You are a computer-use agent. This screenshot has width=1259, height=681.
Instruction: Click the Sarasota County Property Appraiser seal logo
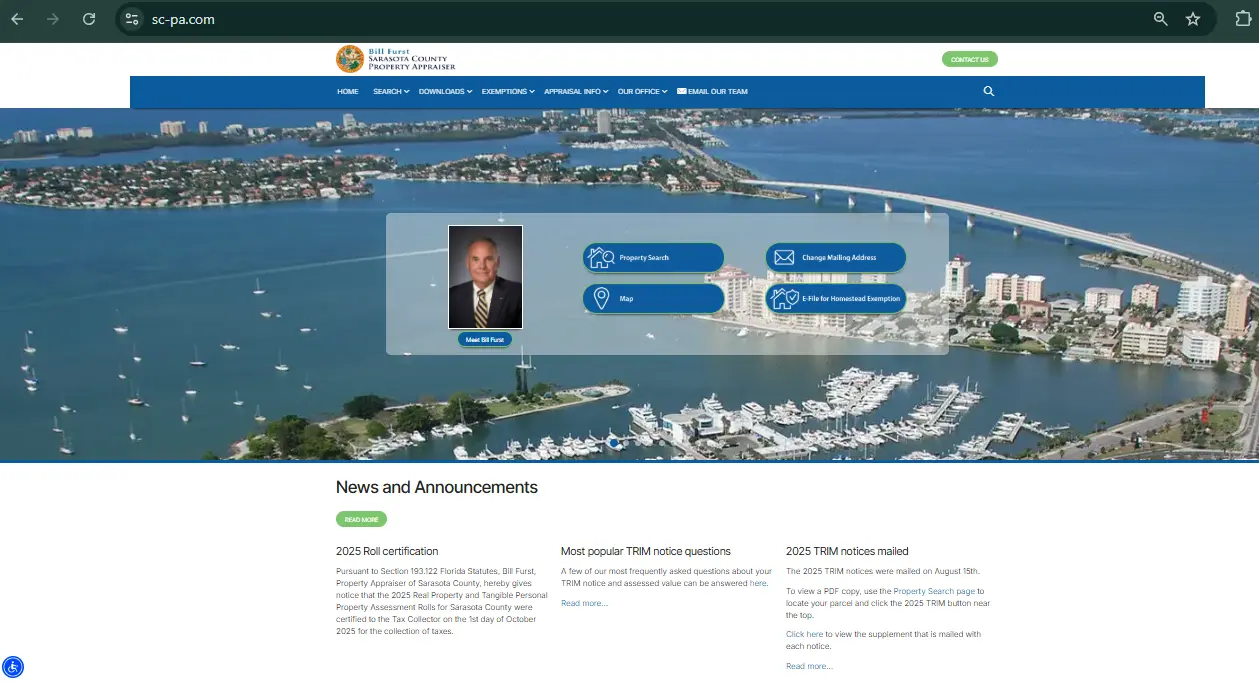pyautogui.click(x=349, y=59)
